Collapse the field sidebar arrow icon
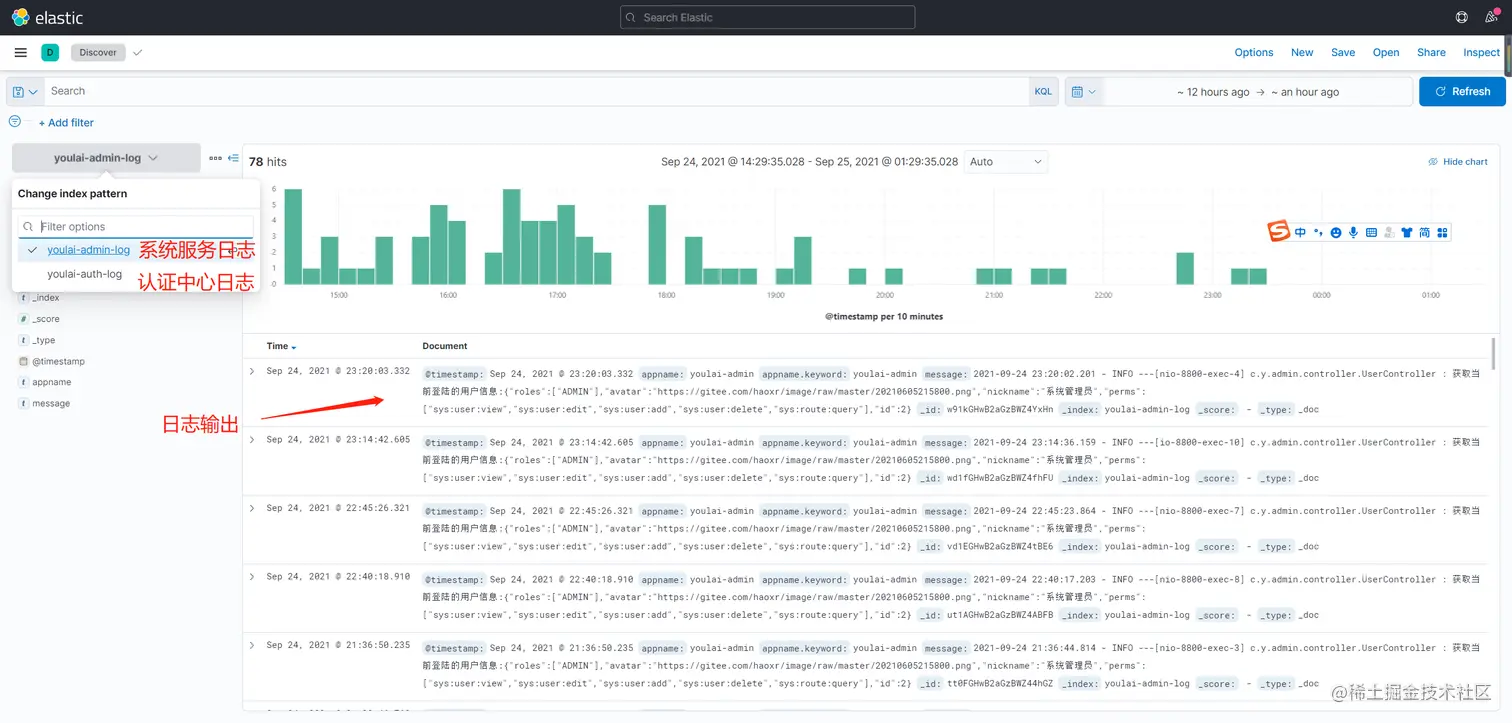Image resolution: width=1512 pixels, height=723 pixels. point(234,158)
